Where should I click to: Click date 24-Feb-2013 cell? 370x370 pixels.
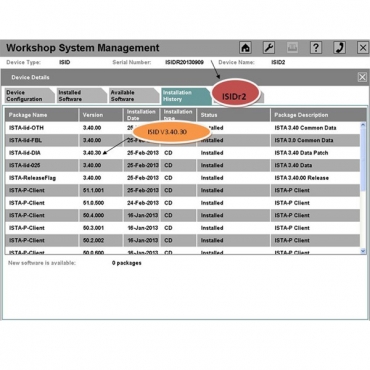pyautogui.click(x=143, y=203)
